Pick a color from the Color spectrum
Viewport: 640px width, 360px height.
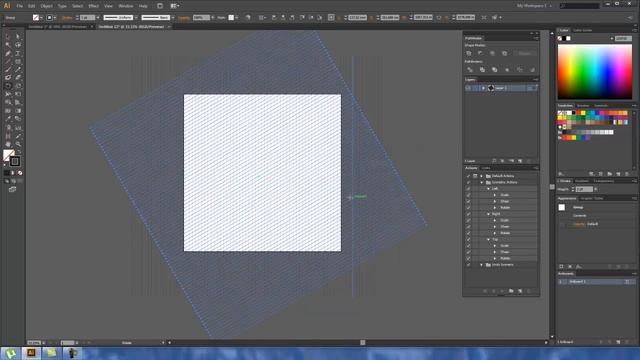click(x=595, y=72)
